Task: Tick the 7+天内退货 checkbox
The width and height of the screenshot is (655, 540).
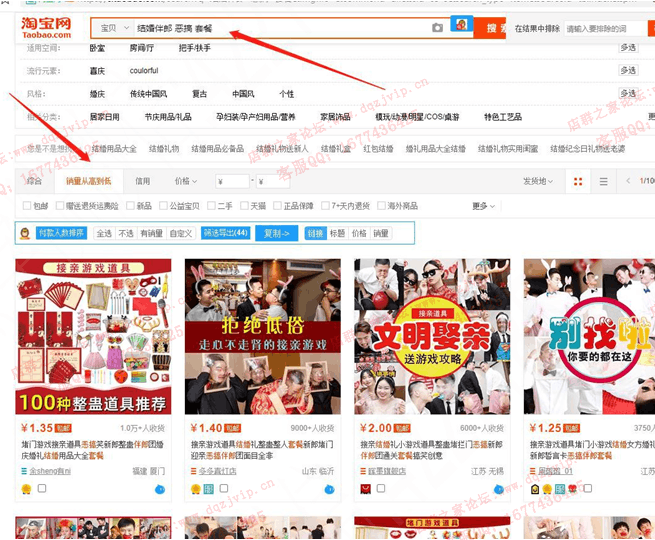Action: pos(325,205)
